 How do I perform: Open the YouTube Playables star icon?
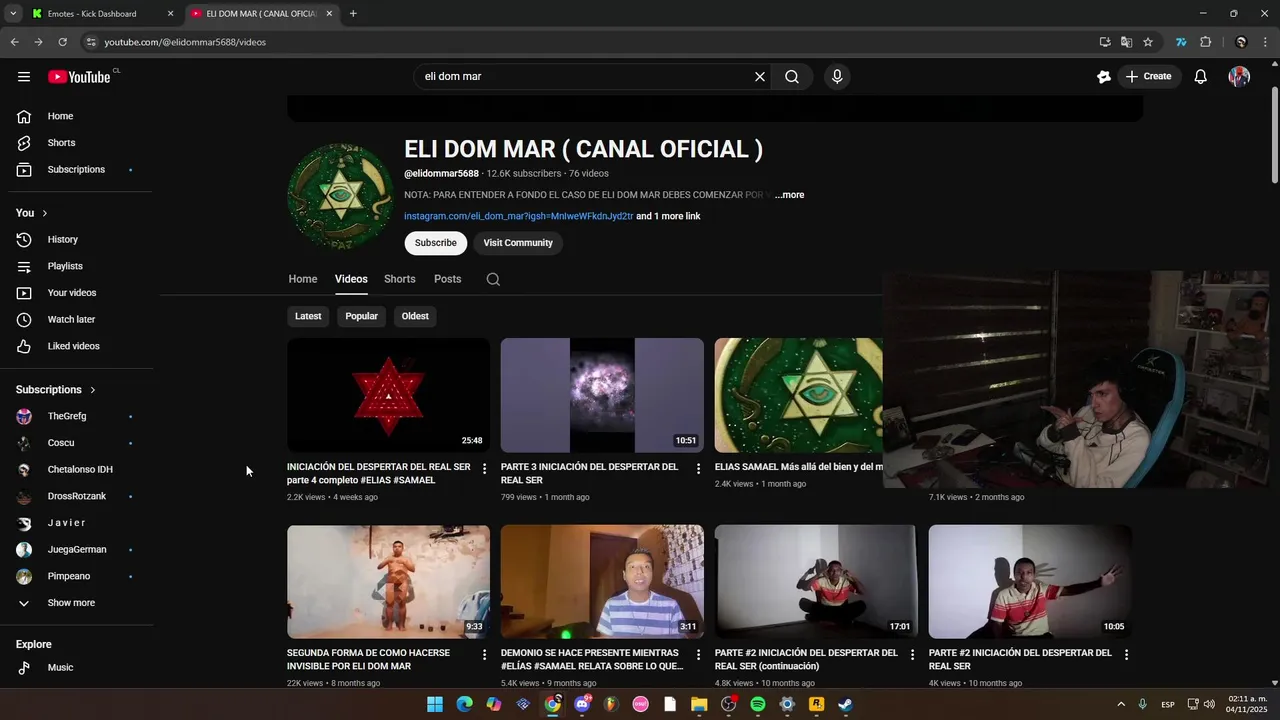click(x=1104, y=77)
